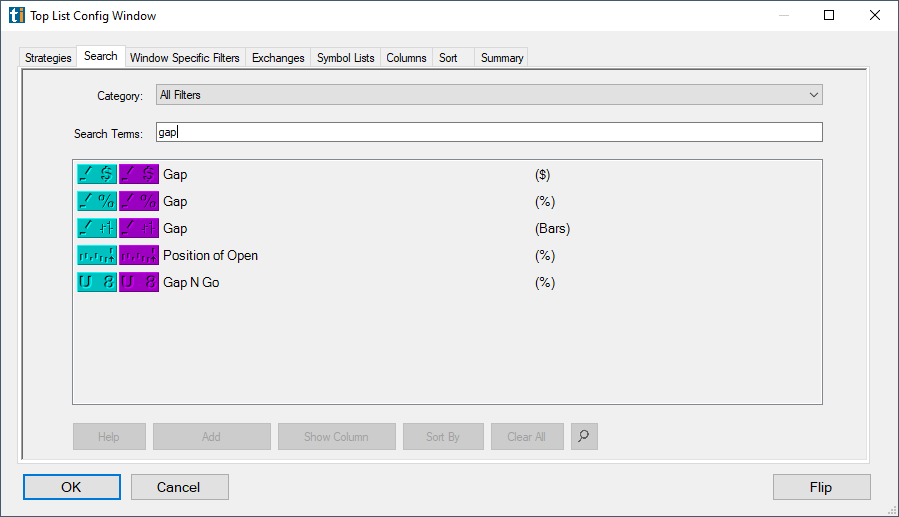Open the Symbol Lists tab
The width and height of the screenshot is (899, 517).
(346, 58)
